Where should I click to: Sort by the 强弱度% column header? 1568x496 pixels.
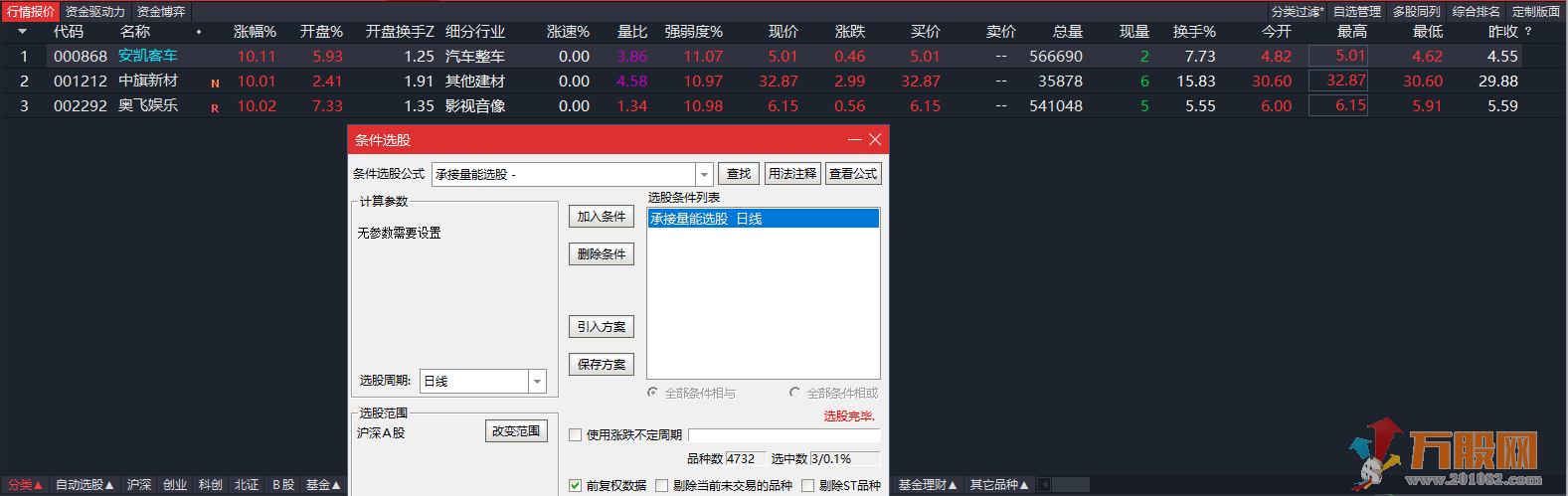(693, 32)
